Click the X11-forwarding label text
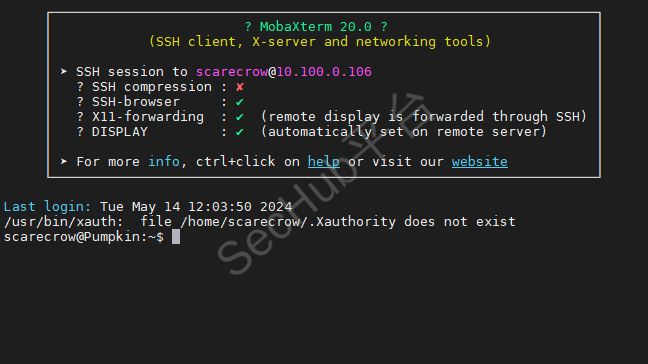Screen dimensions: 648x364 (x=148, y=117)
